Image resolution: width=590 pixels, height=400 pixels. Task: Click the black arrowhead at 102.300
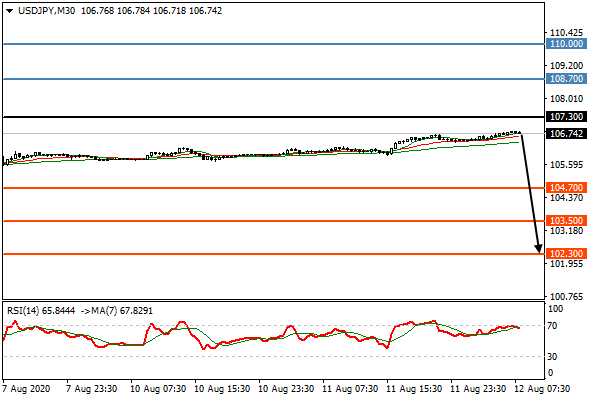[538, 248]
